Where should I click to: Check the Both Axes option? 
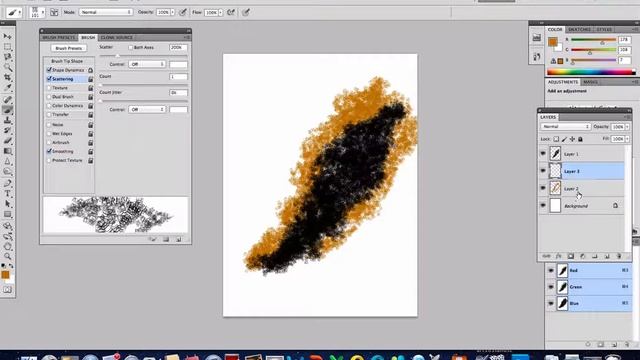(131, 48)
